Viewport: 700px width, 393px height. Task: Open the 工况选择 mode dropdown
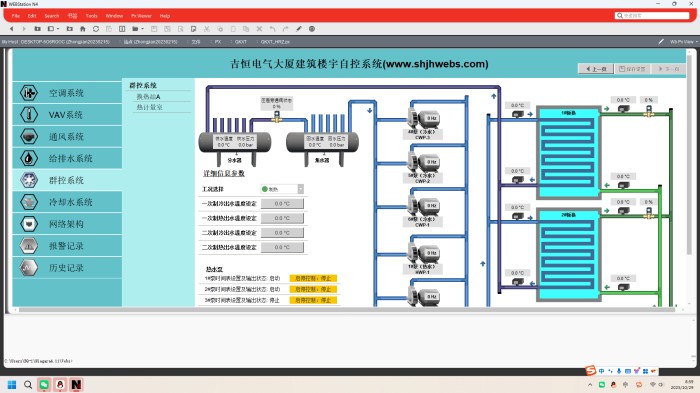pyautogui.click(x=301, y=189)
